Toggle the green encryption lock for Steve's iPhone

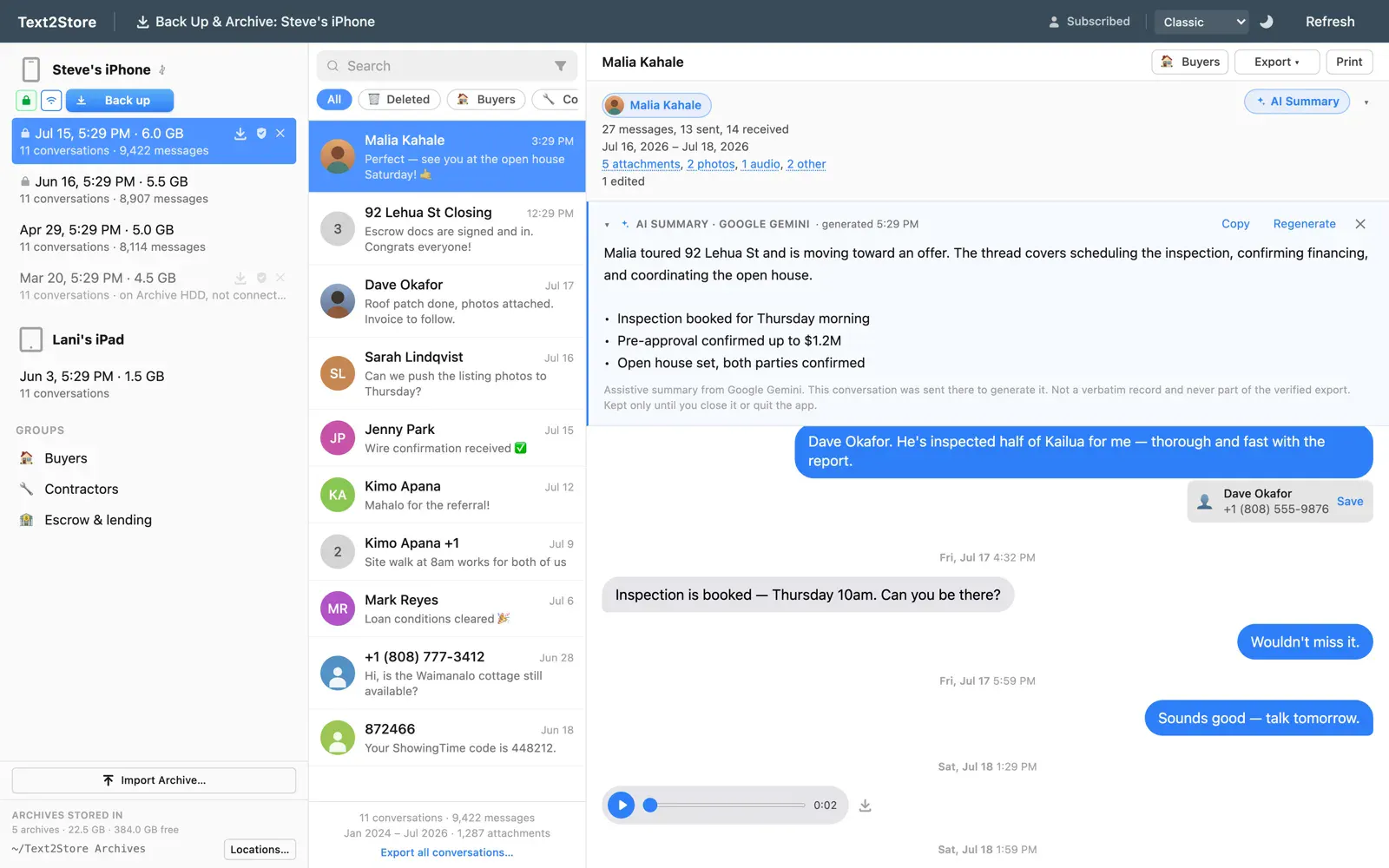tap(26, 101)
